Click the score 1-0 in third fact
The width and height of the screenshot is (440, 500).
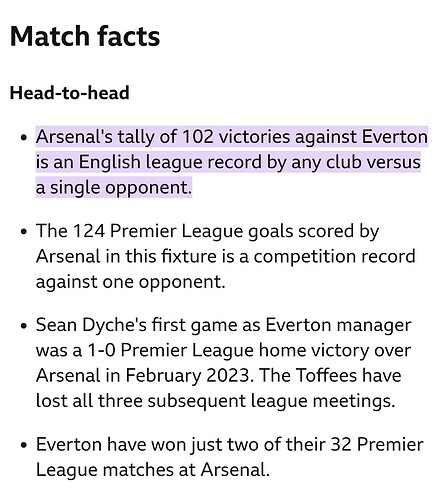click(101, 350)
